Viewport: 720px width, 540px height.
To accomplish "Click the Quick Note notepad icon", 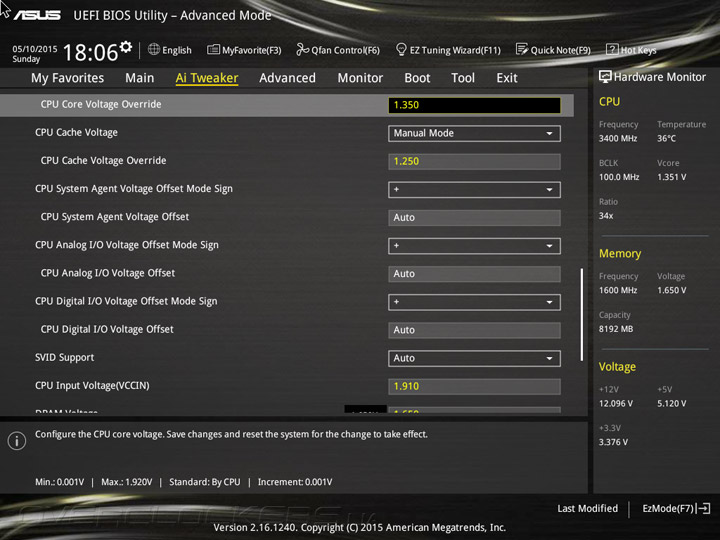I will click(x=522, y=49).
